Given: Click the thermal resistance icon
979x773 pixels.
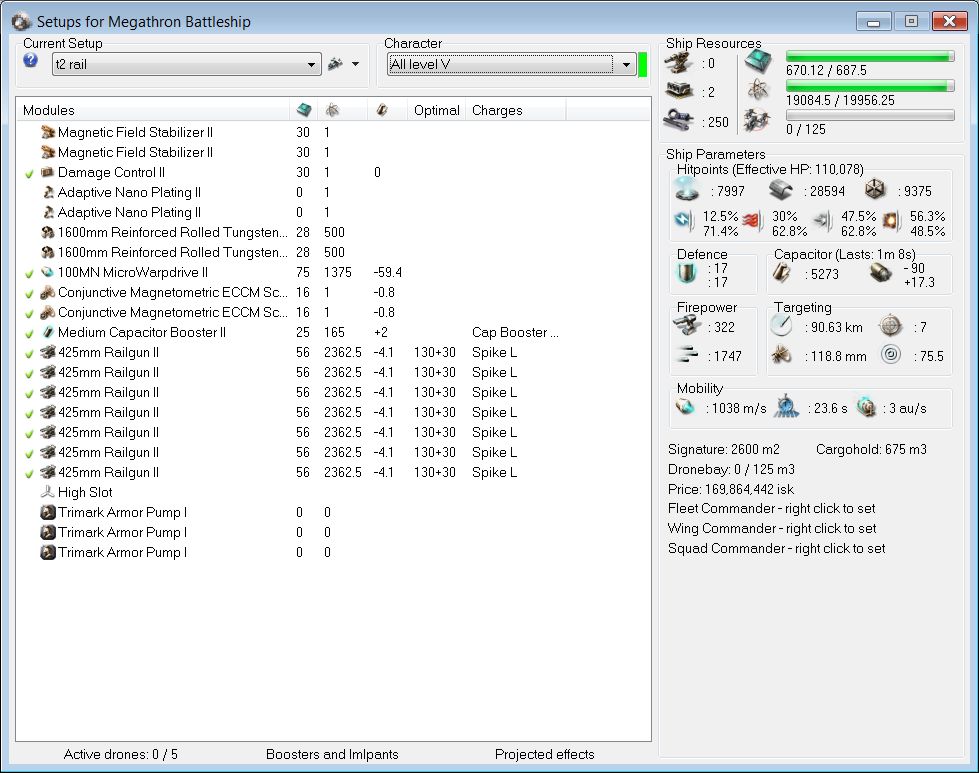Looking at the screenshot, I should 753,220.
